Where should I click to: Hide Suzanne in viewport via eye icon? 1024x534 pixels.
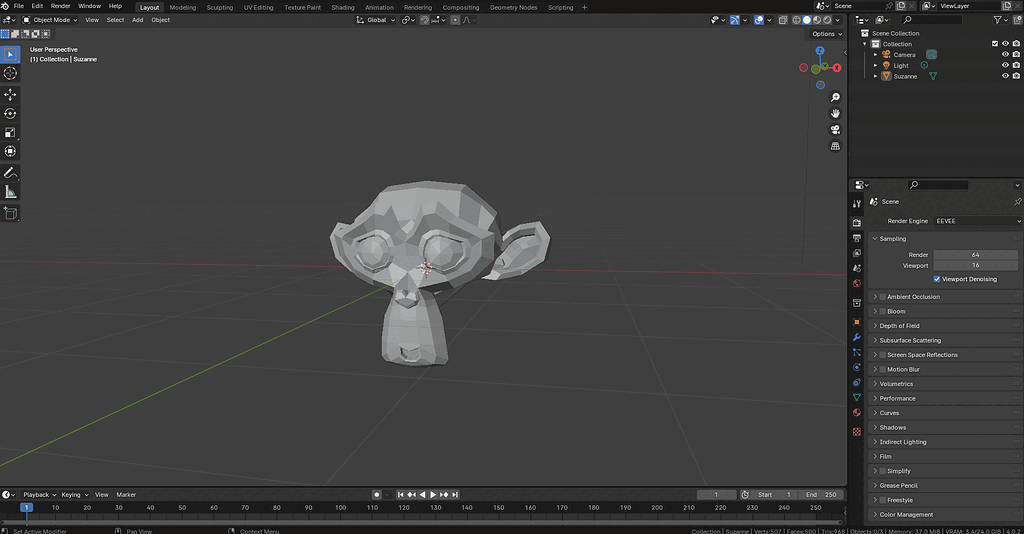tap(1005, 76)
